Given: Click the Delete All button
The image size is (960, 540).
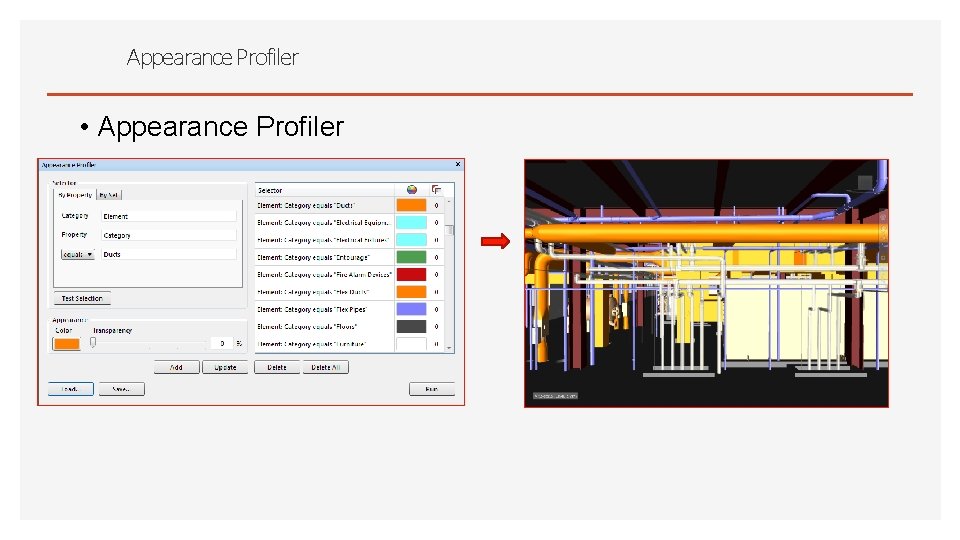Looking at the screenshot, I should point(326,367).
